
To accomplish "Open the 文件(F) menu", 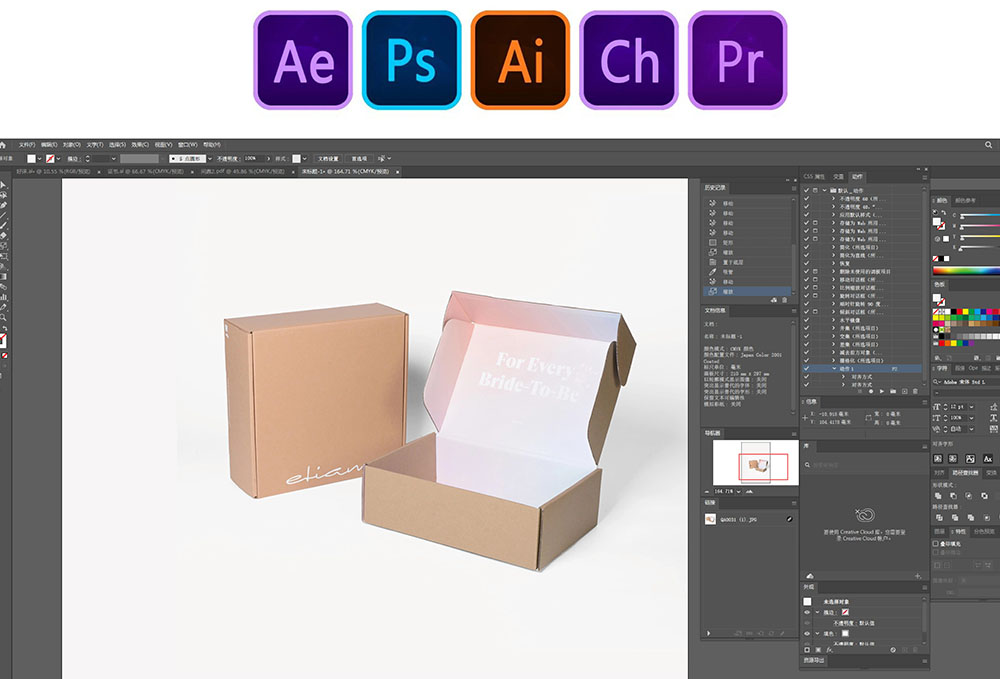I will [27, 145].
